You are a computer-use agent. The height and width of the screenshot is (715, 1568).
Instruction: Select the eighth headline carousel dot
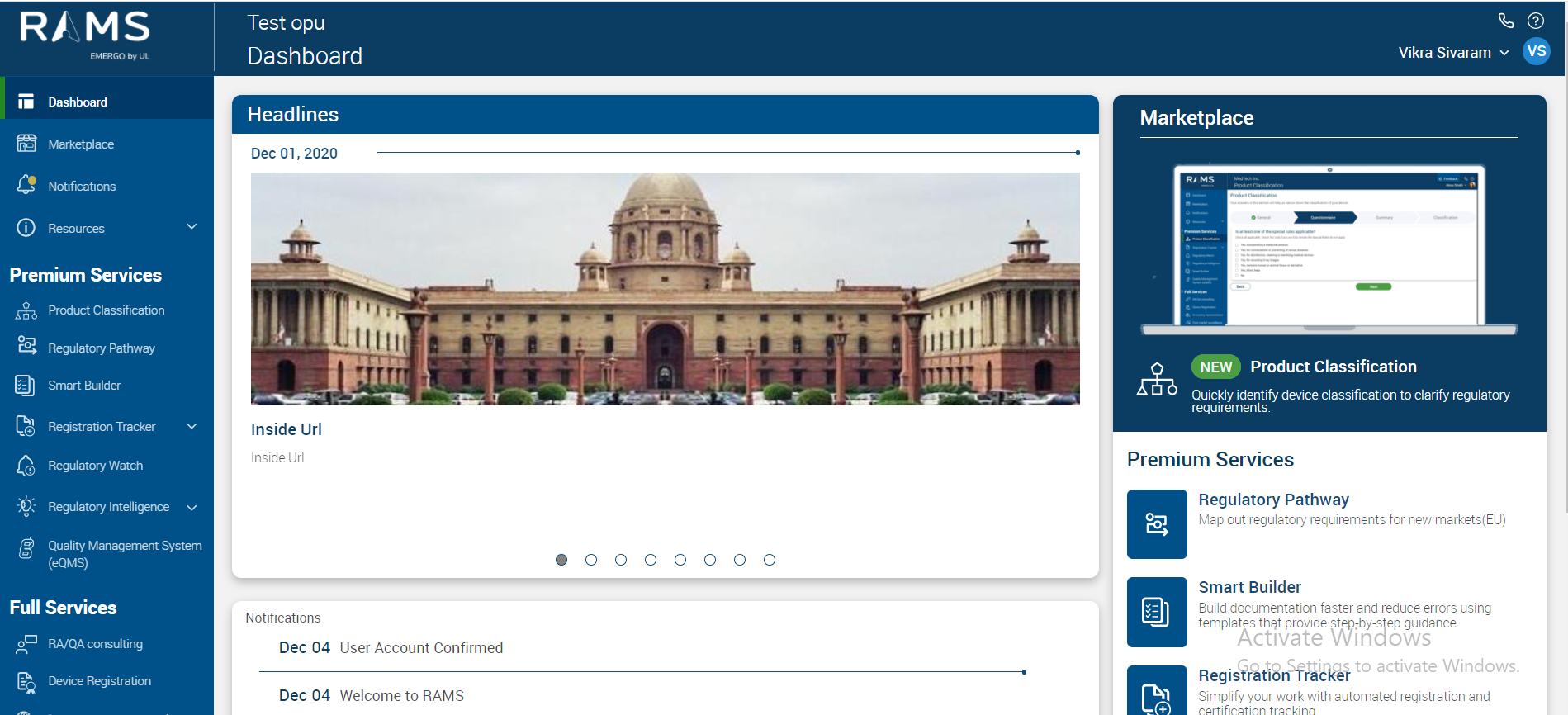tap(770, 560)
